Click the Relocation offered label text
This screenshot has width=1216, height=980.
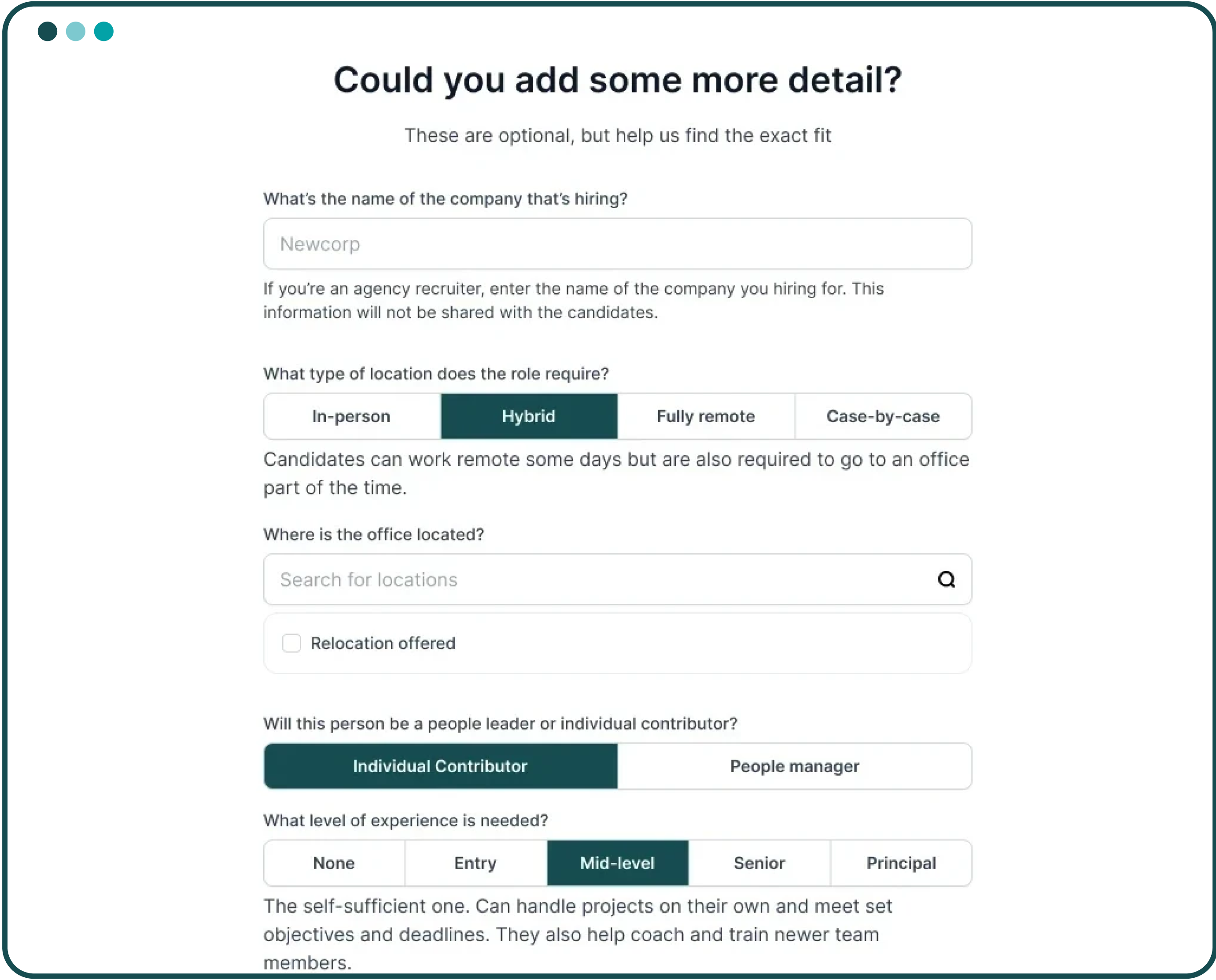click(383, 643)
